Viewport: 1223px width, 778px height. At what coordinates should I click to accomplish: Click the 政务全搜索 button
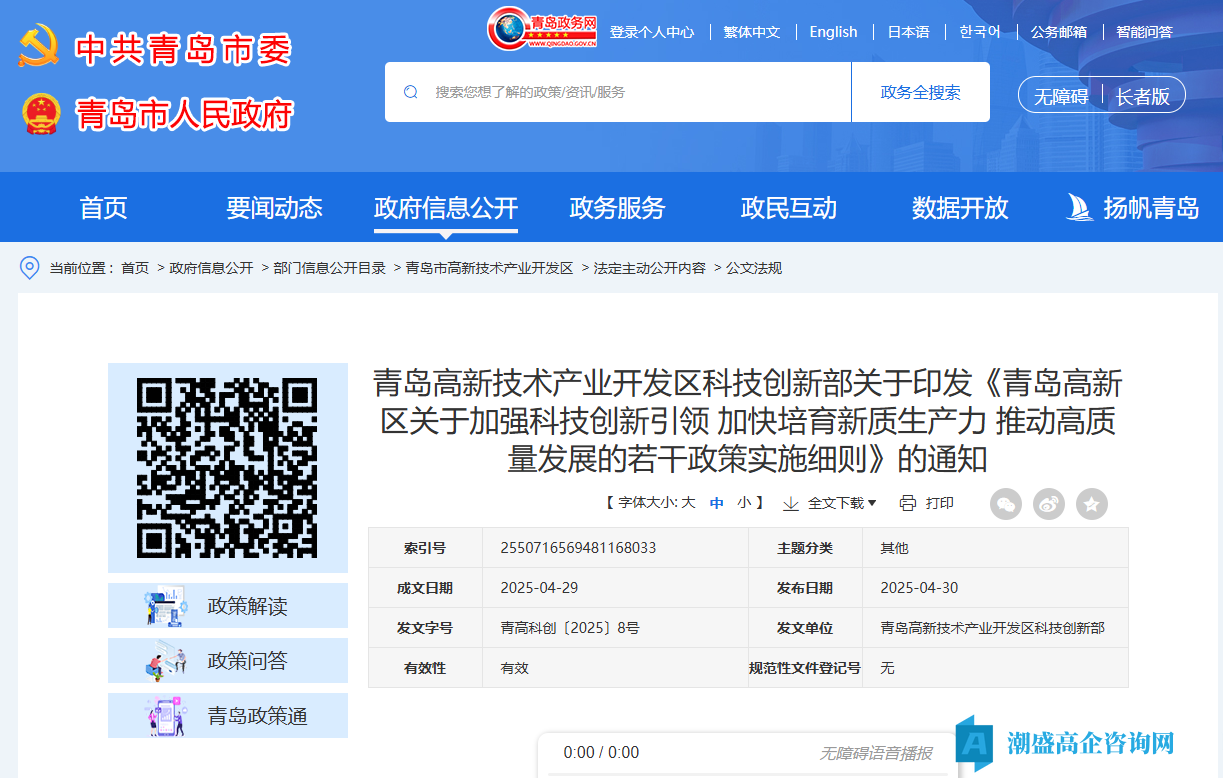920,92
